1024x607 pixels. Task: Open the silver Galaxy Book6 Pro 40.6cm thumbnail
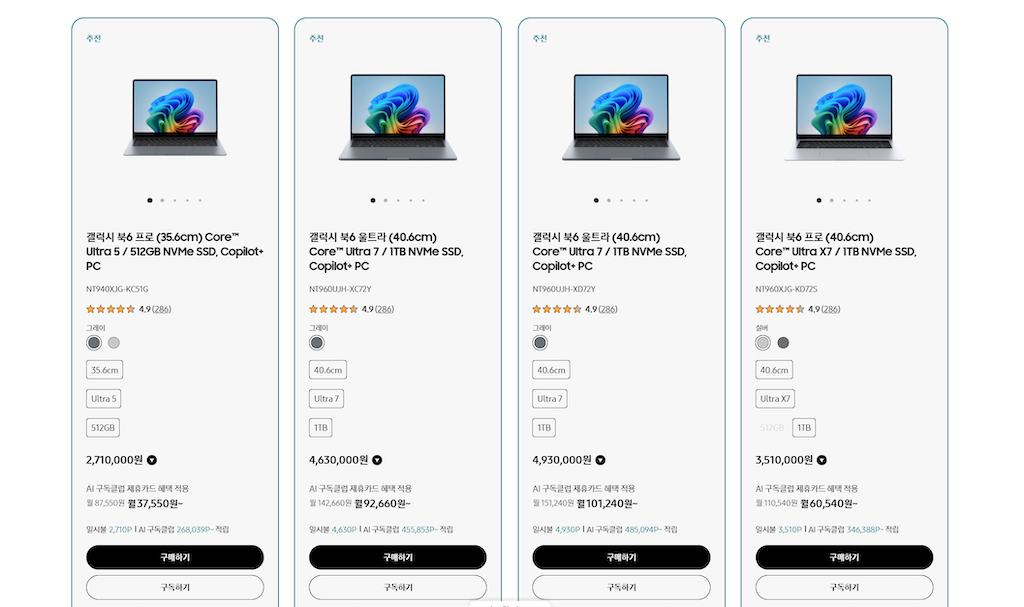pyautogui.click(x=844, y=117)
